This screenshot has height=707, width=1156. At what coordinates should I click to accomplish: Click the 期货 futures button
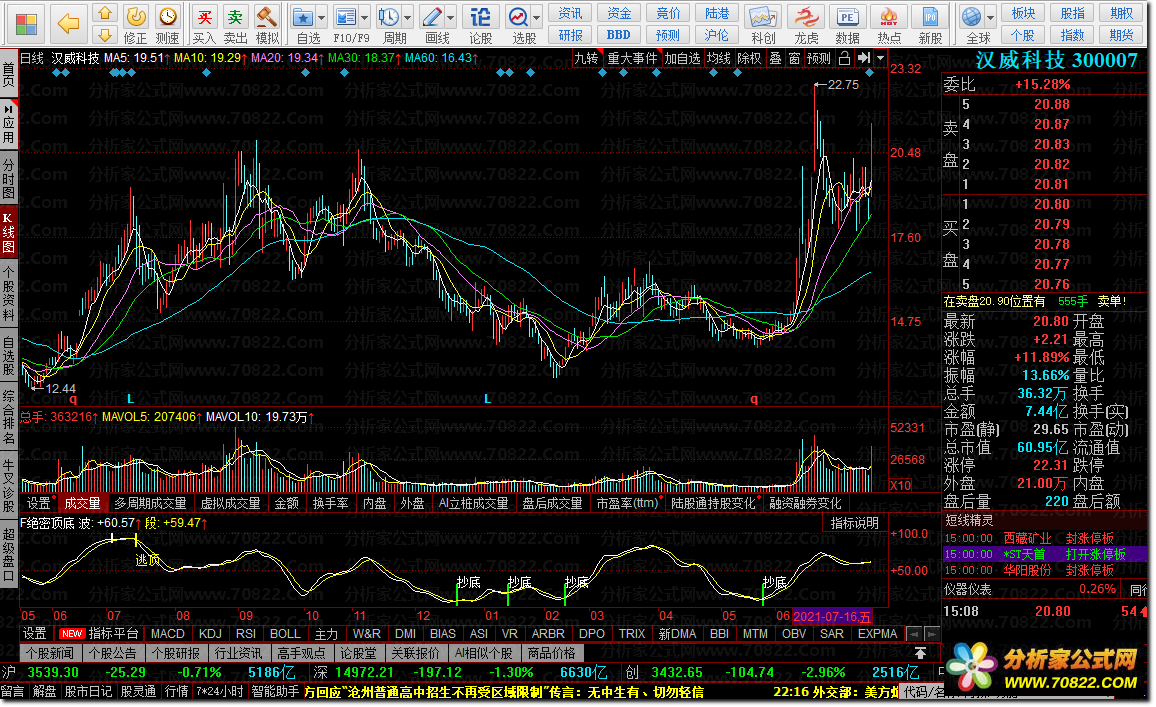click(x=1121, y=35)
